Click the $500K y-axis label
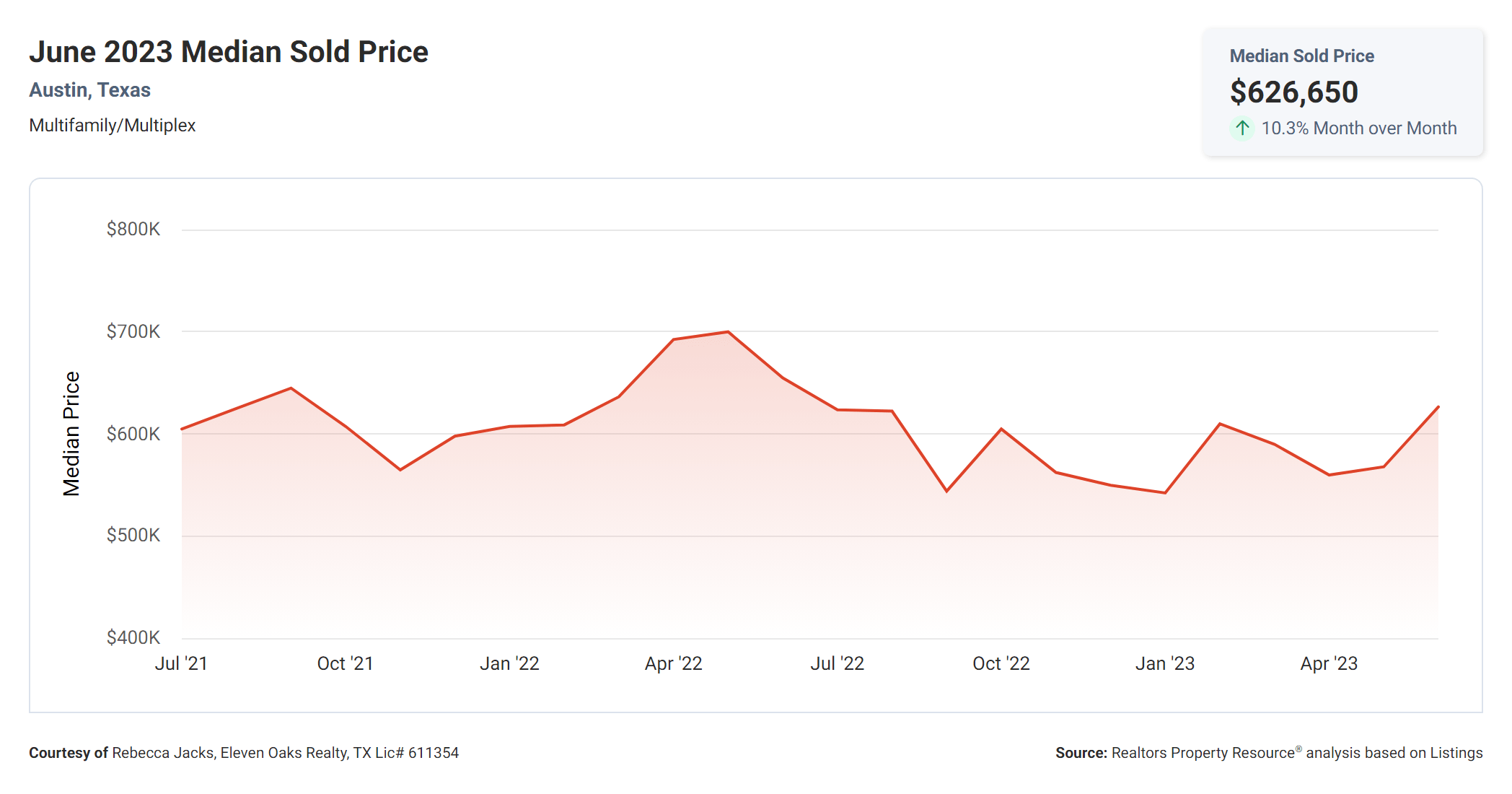 pos(133,536)
